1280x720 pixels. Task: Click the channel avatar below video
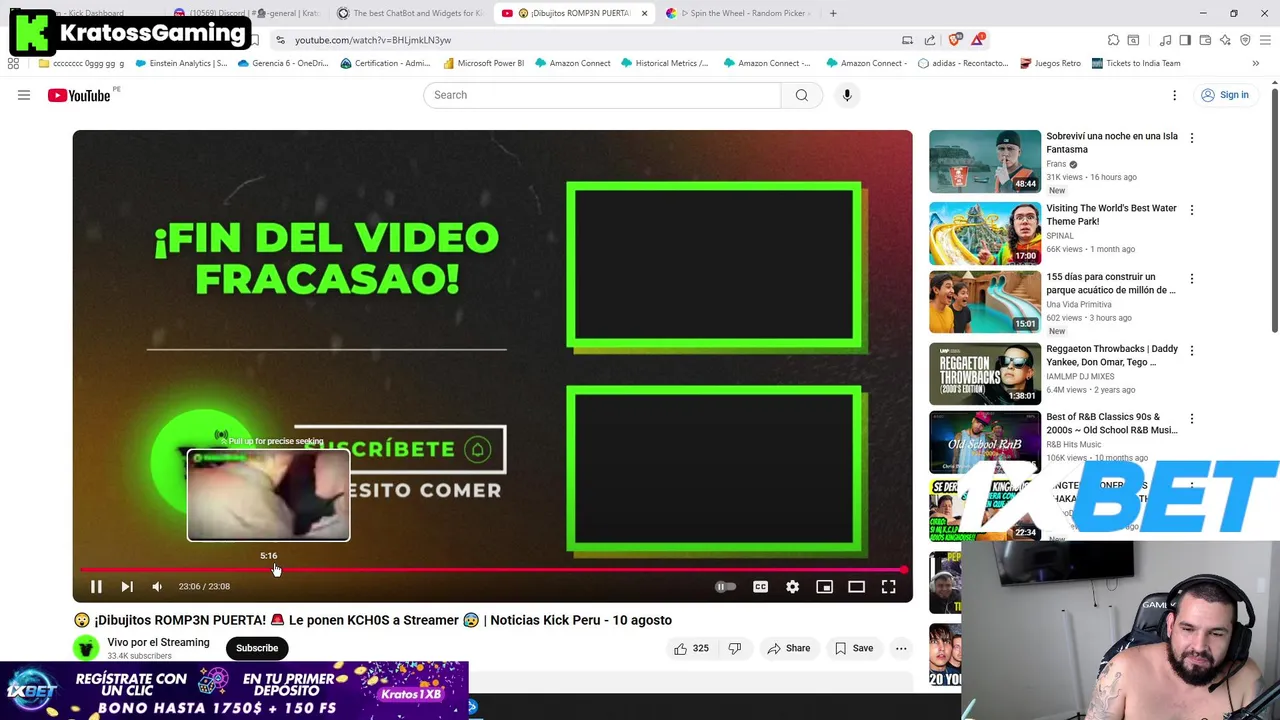pos(86,648)
